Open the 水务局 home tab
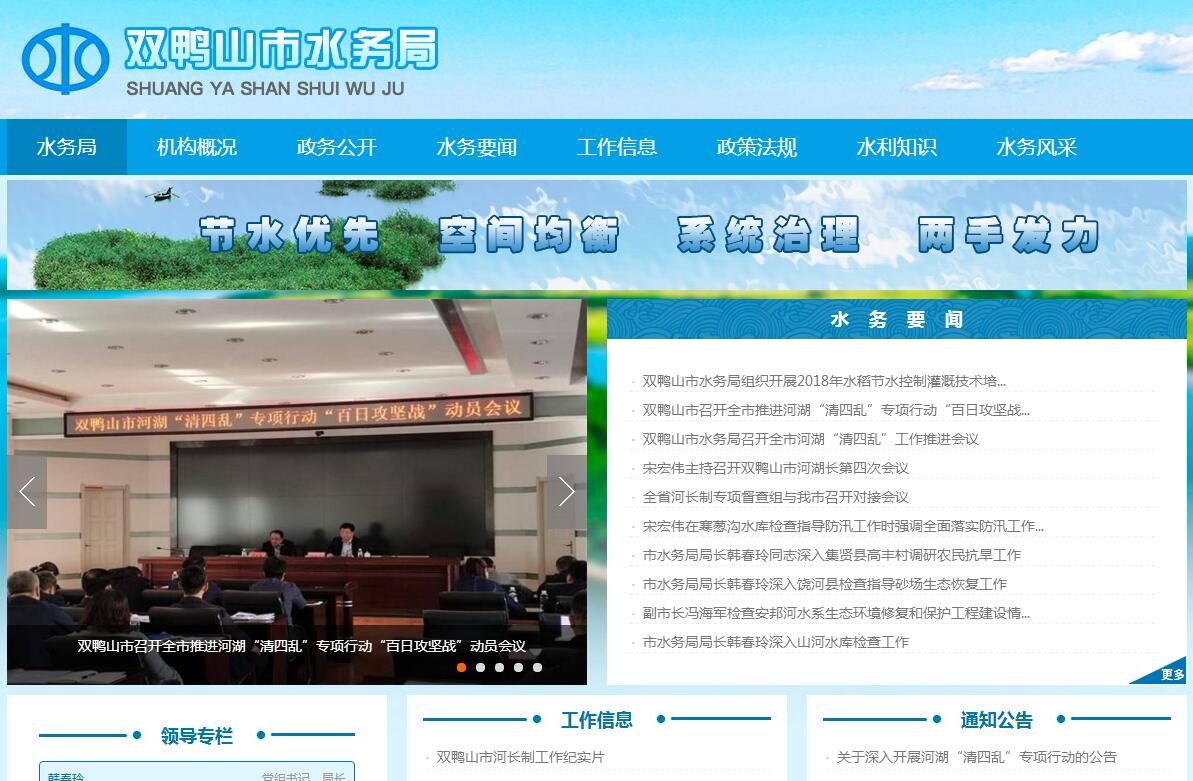This screenshot has width=1193, height=781. click(x=67, y=147)
